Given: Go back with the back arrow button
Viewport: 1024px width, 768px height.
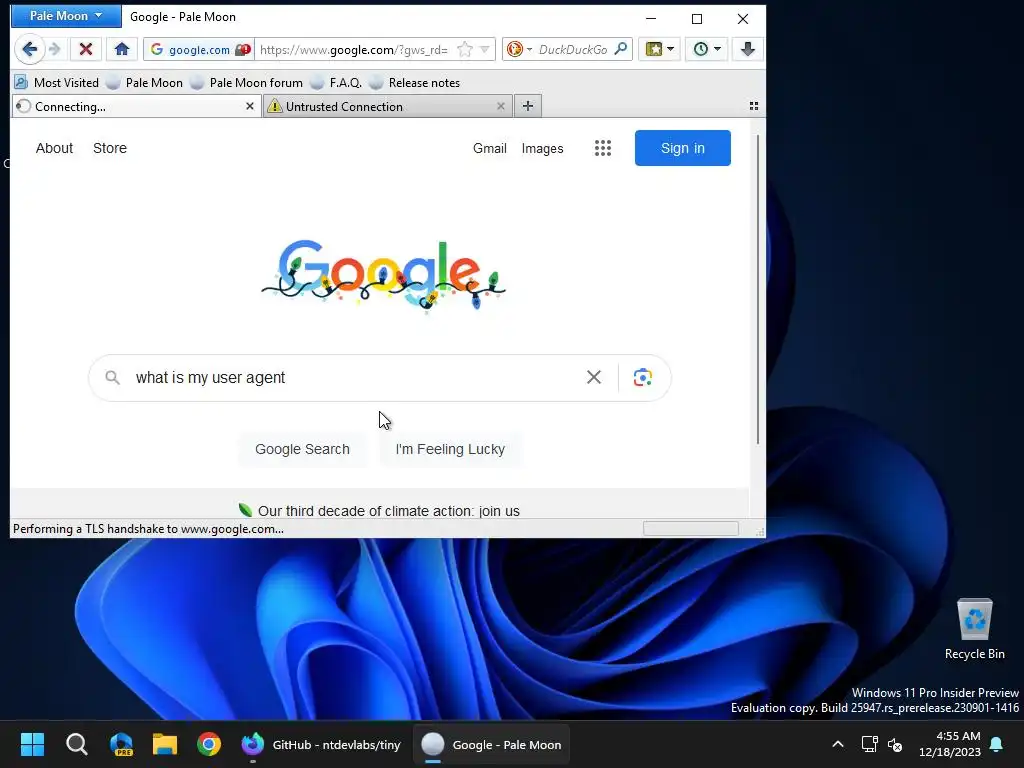Looking at the screenshot, I should pyautogui.click(x=29, y=49).
